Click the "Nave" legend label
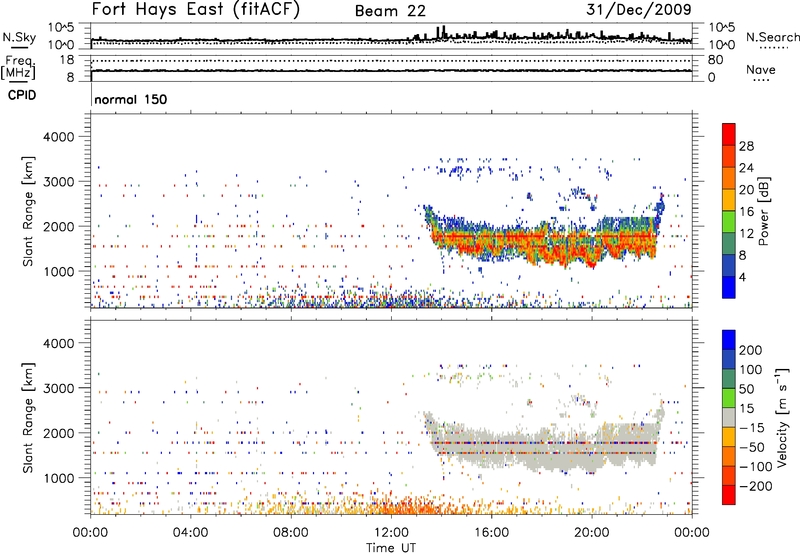 pos(761,70)
